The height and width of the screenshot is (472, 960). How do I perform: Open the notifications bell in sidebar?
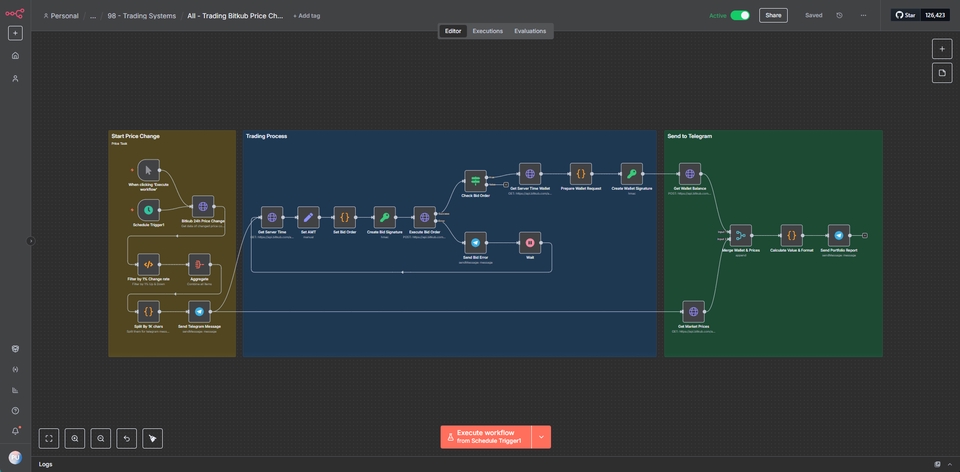15,430
